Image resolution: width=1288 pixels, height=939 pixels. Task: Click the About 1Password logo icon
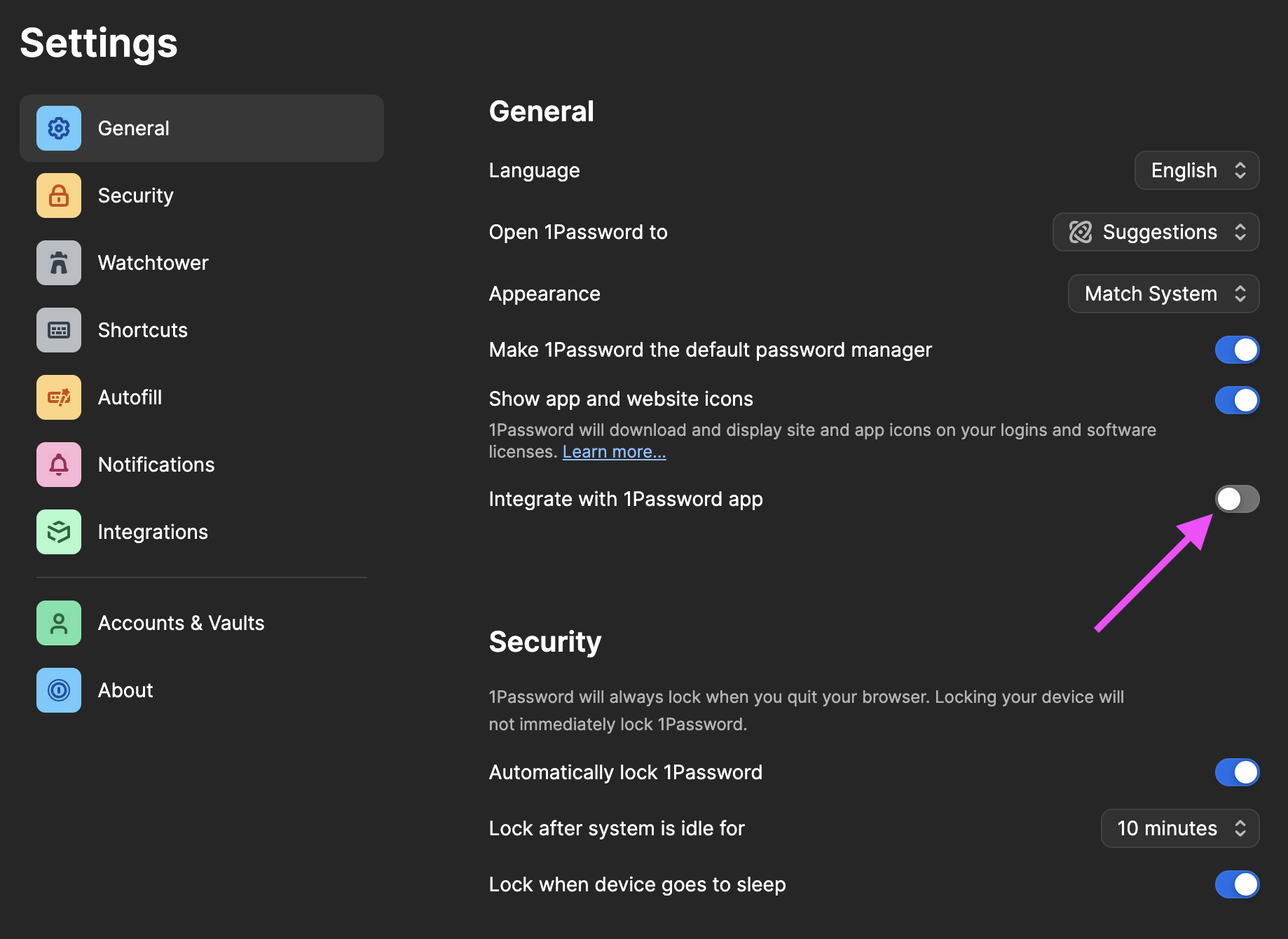pyautogui.click(x=59, y=690)
